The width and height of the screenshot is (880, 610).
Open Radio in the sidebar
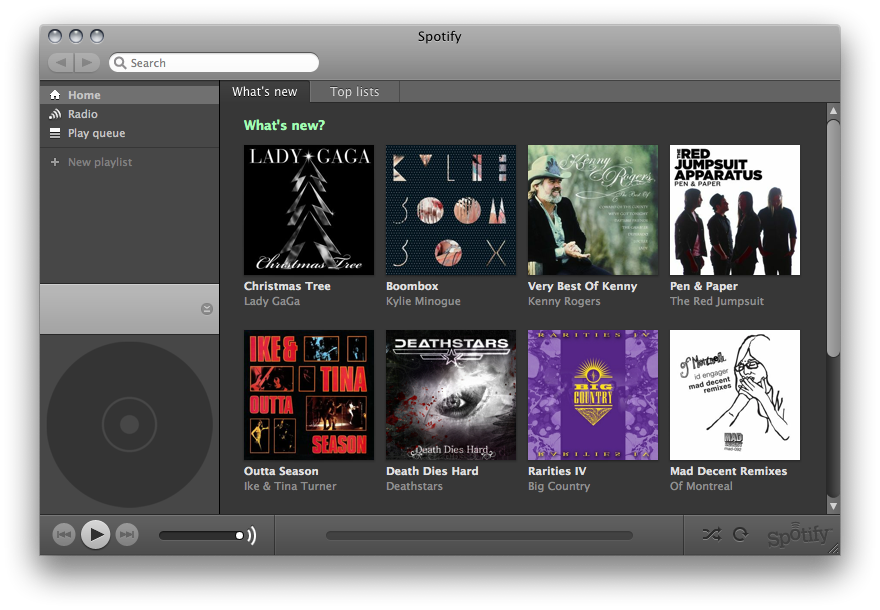[129, 114]
